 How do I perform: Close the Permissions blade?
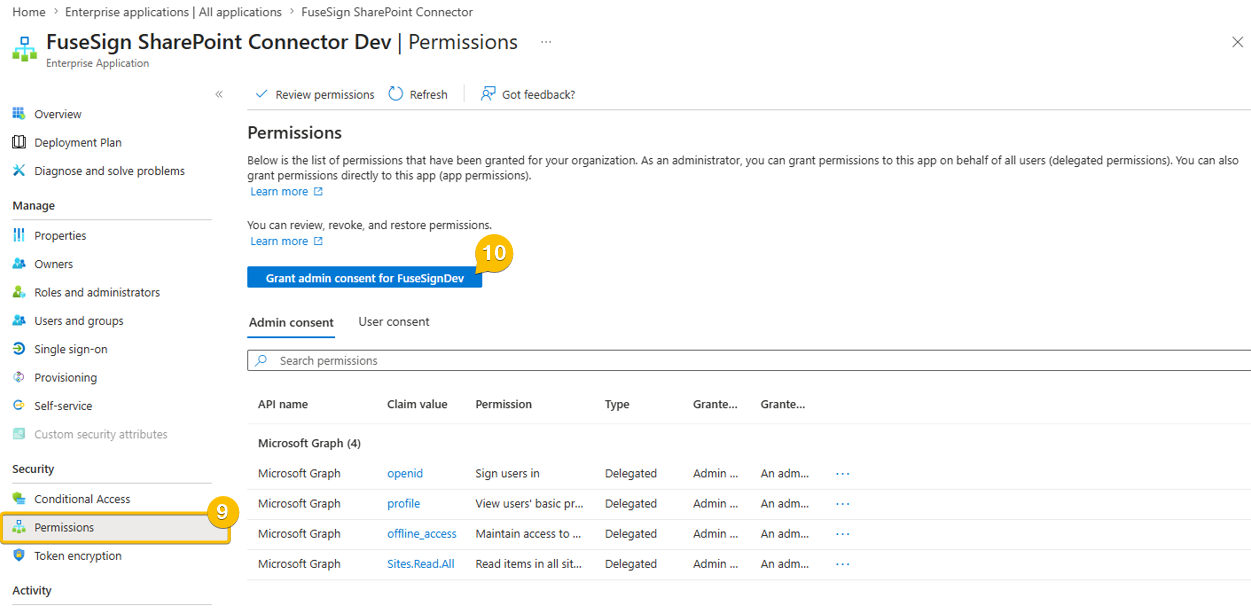pyautogui.click(x=1237, y=43)
